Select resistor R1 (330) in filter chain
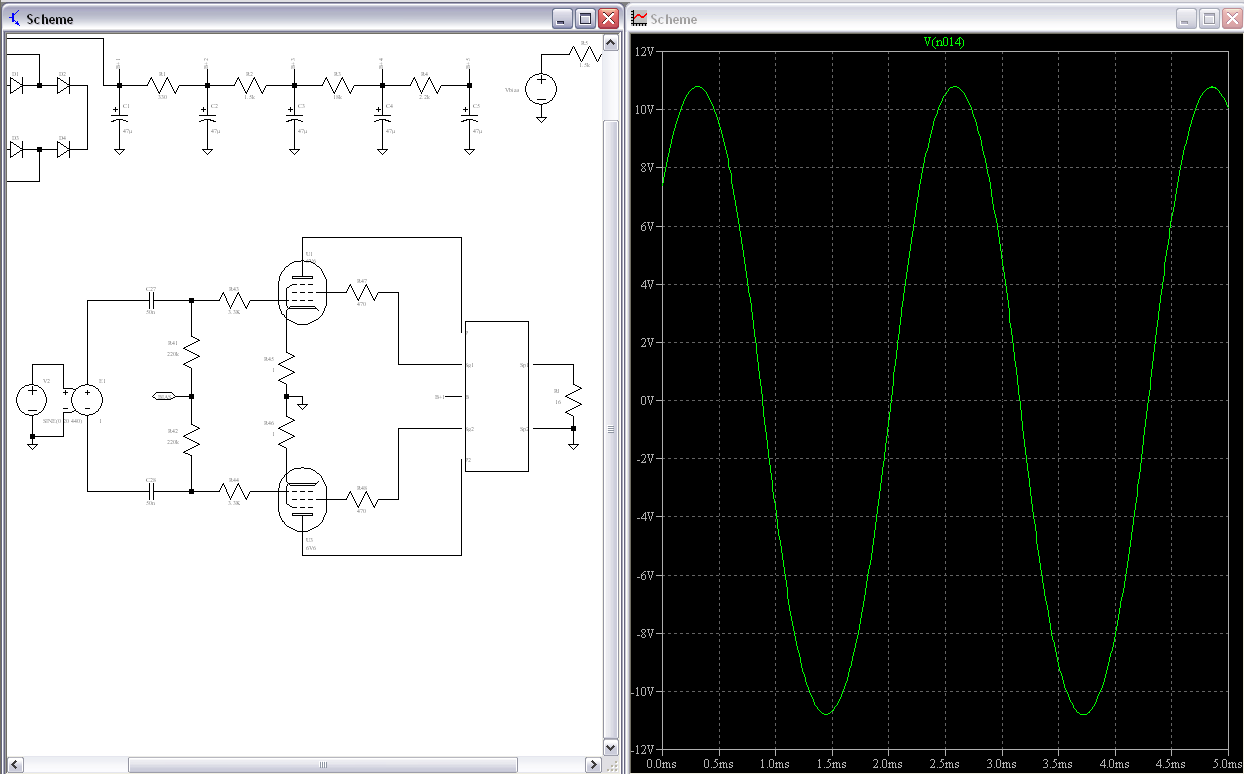Screen dimensions: 1244x774 [162, 85]
